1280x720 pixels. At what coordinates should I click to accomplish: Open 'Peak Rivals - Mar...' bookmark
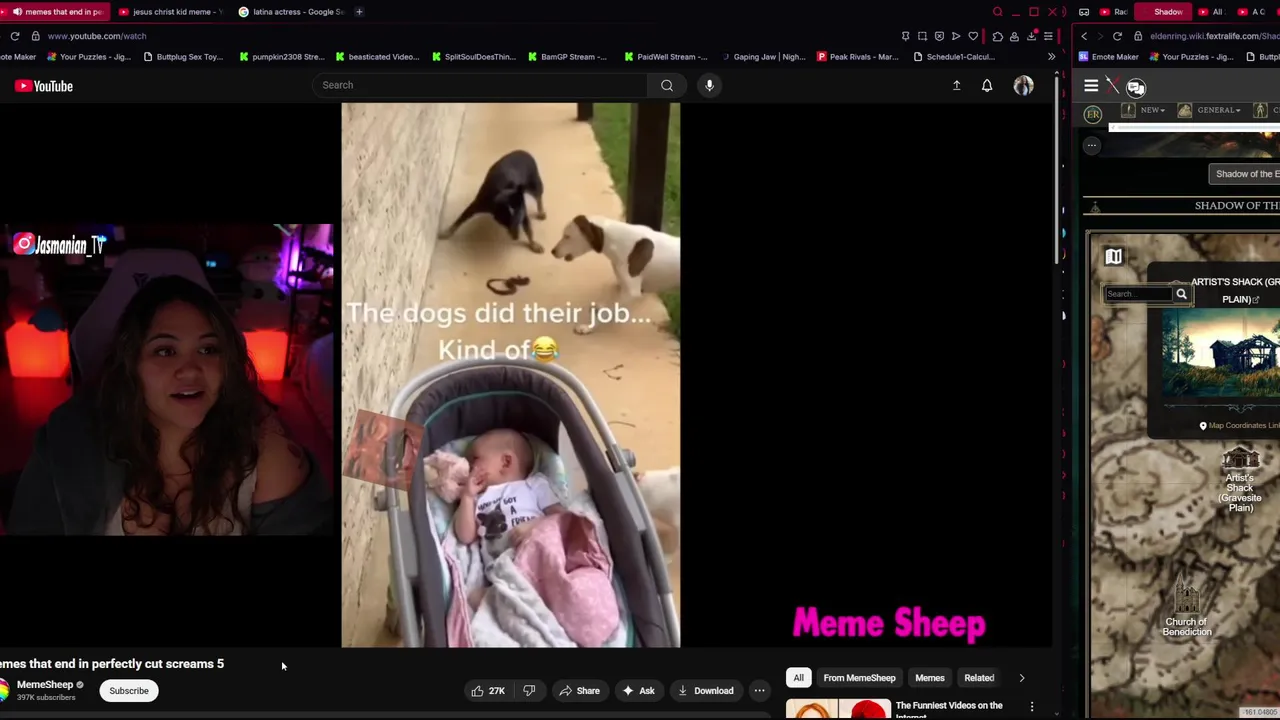coord(858,57)
